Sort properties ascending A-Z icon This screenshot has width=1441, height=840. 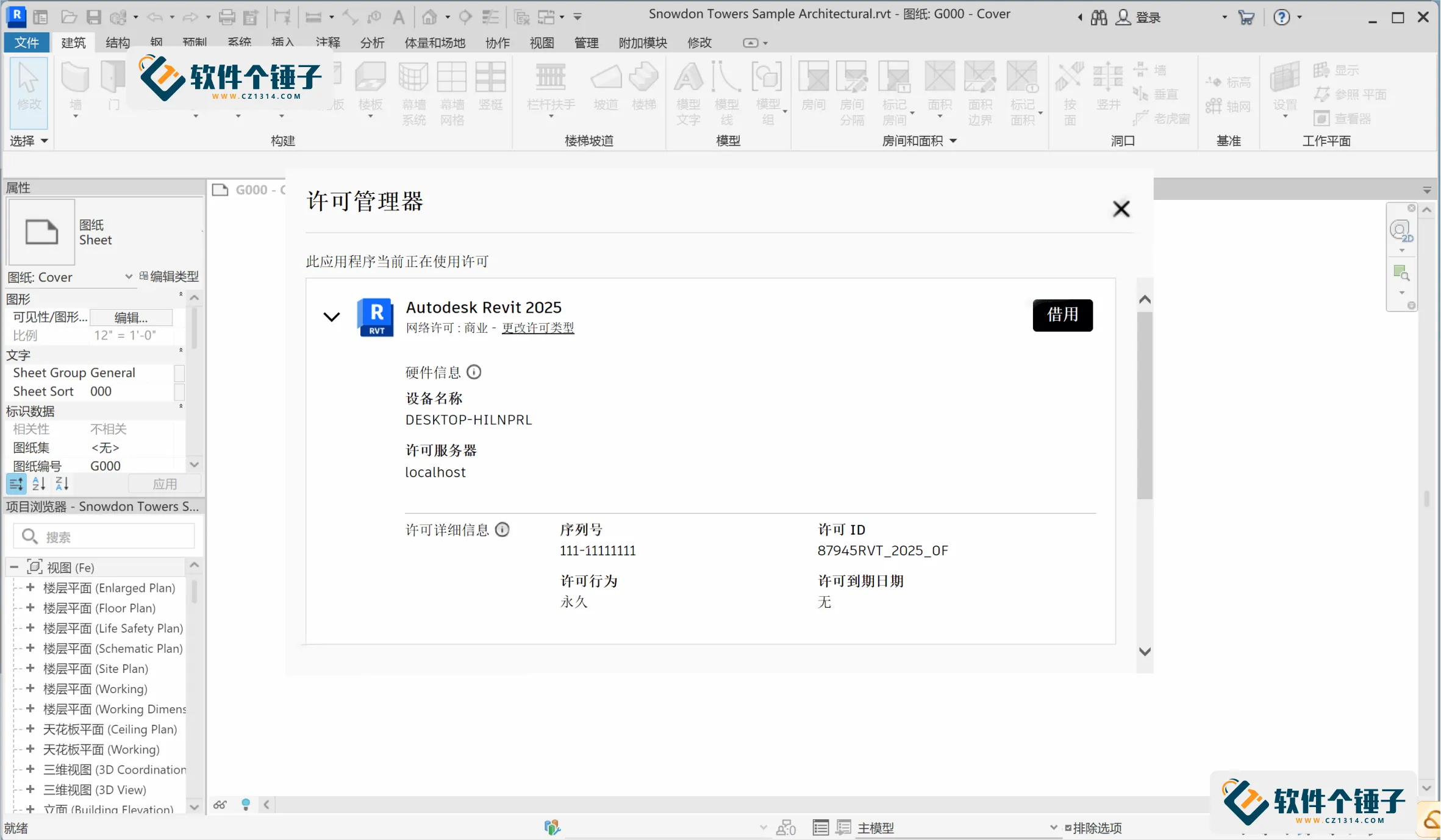(39, 484)
